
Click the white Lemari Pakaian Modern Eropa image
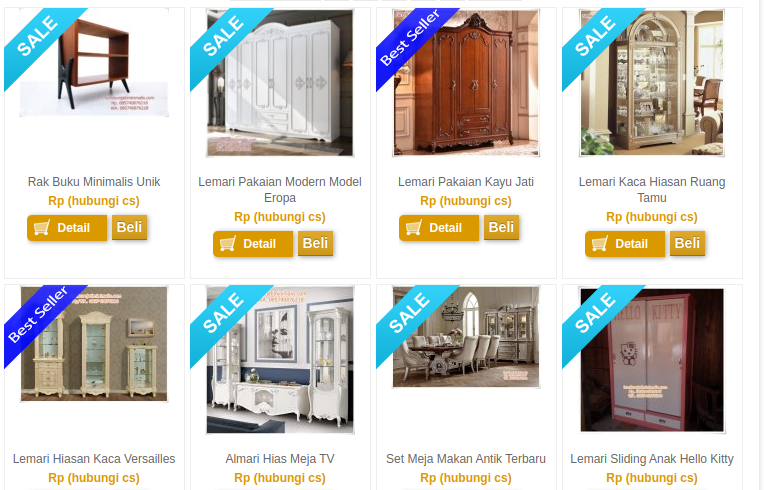(280, 83)
